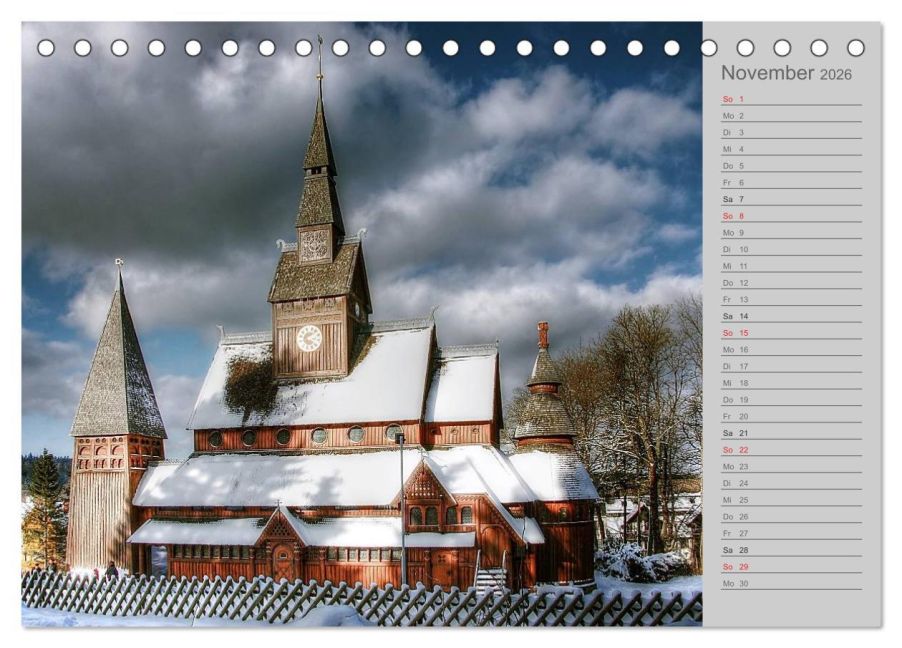Select the calendar row Do 12

pyautogui.click(x=792, y=283)
